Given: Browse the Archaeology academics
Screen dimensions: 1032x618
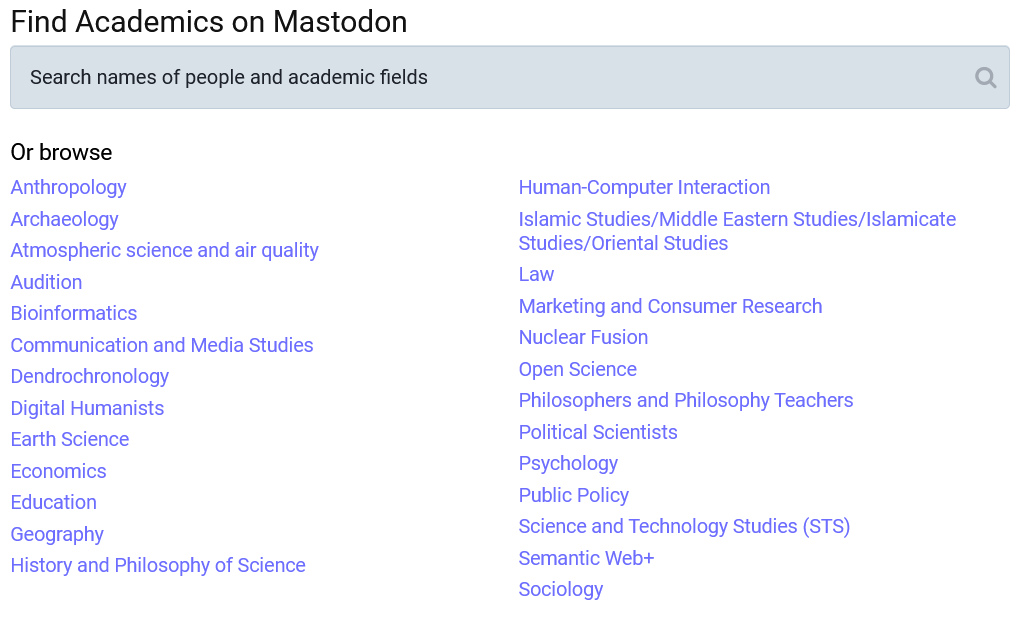Looking at the screenshot, I should pyautogui.click(x=64, y=219).
